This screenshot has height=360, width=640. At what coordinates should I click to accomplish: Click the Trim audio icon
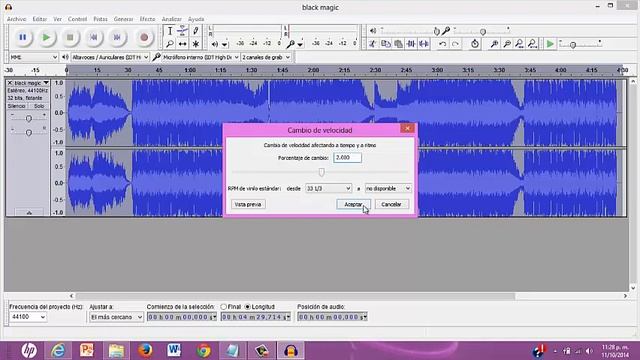(411, 44)
